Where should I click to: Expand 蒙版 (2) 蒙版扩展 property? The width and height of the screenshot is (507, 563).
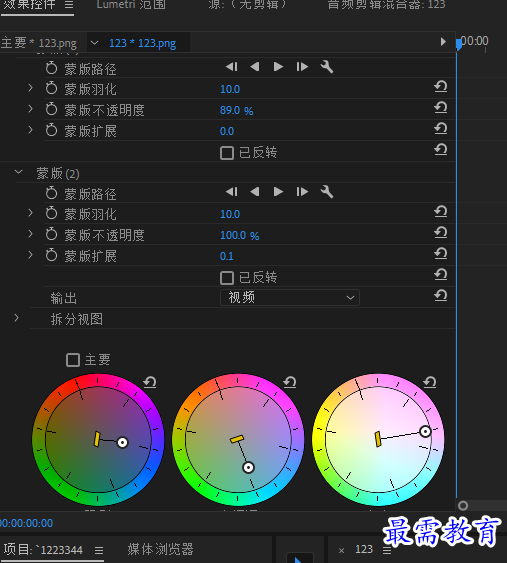pos(31,255)
